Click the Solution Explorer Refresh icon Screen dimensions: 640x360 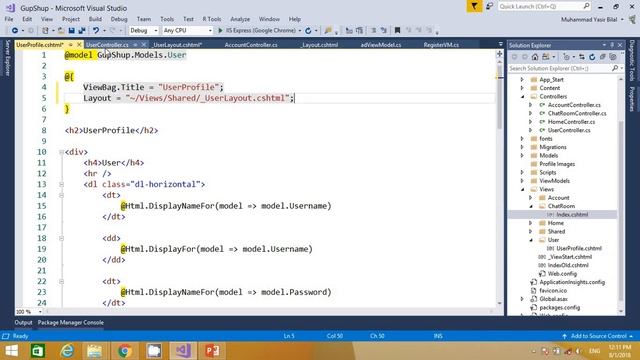point(592,57)
